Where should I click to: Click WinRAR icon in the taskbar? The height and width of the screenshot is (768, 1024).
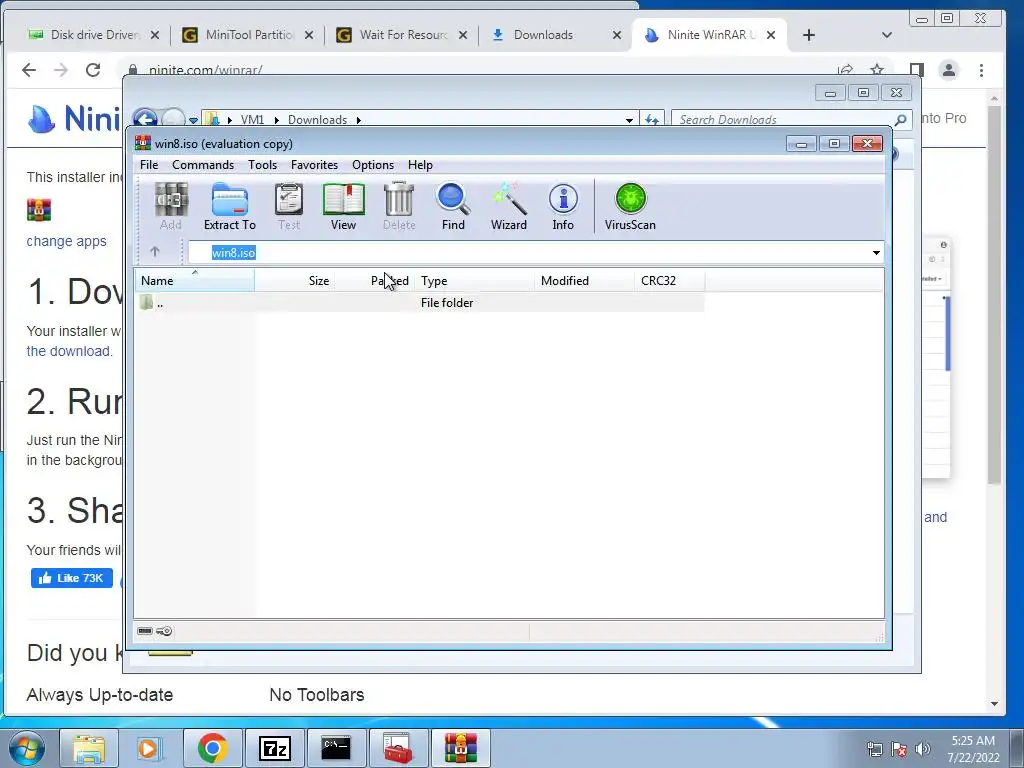[x=460, y=748]
